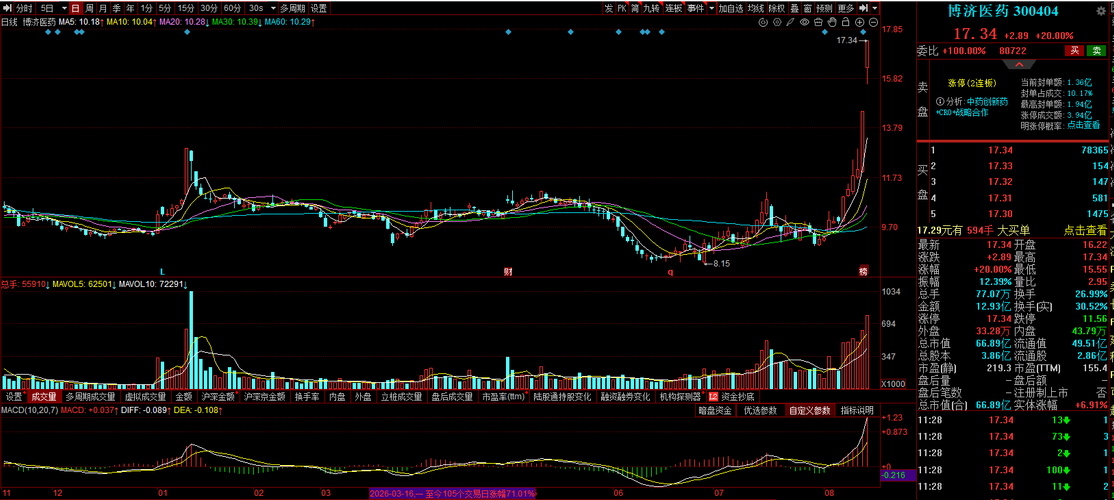Open the dropdown arrow at toolbar far right
Image resolution: width=1114 pixels, height=500 pixels.
(x=875, y=9)
